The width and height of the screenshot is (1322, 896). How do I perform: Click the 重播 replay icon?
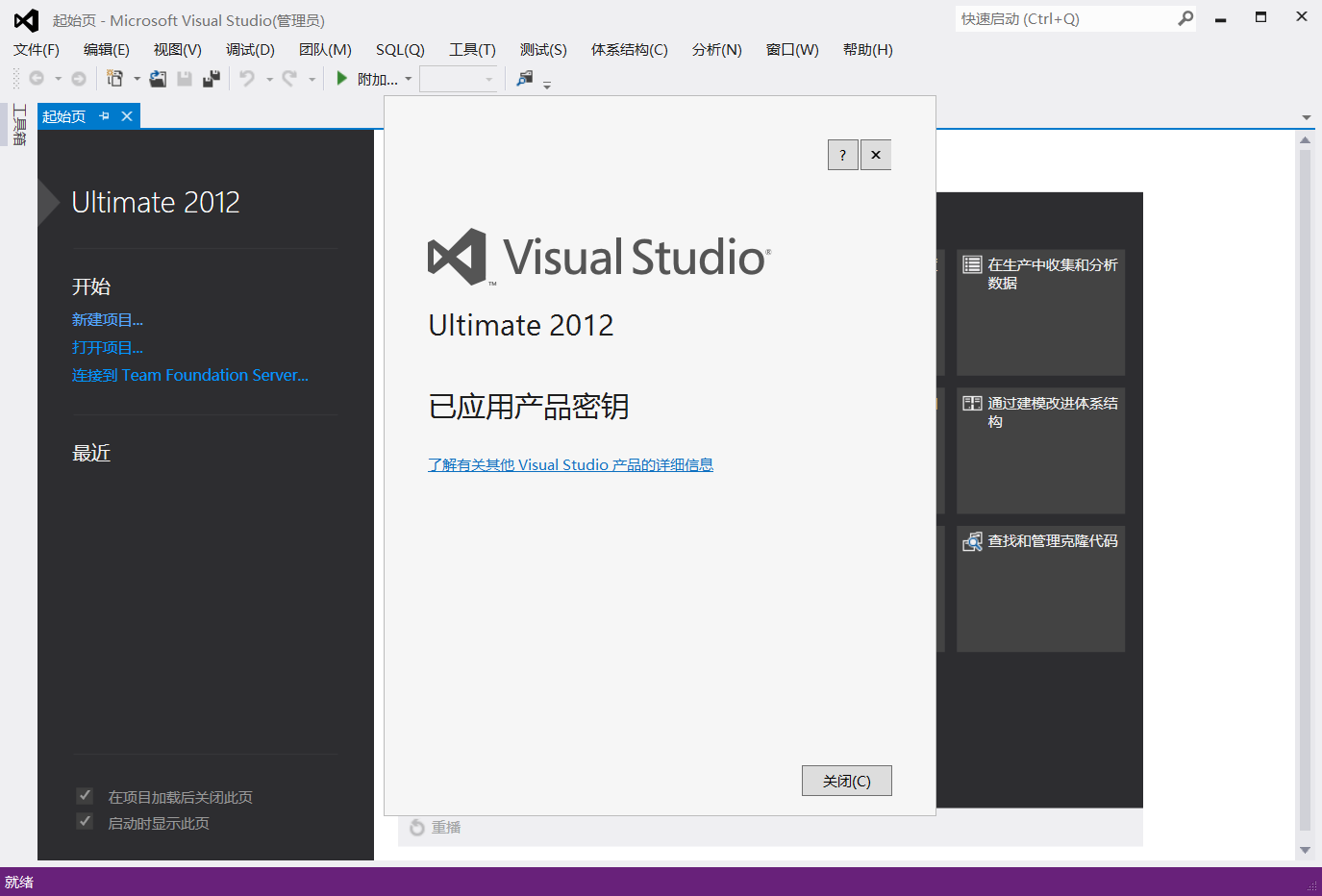pyautogui.click(x=417, y=828)
